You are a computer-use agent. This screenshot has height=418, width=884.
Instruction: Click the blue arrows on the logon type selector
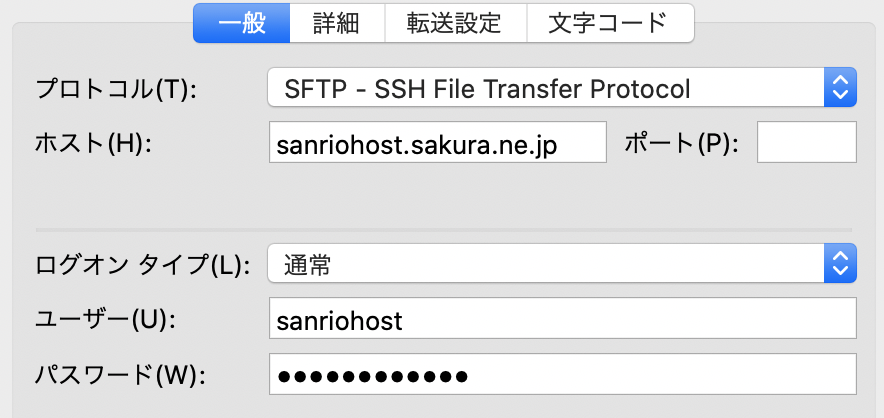(x=840, y=265)
